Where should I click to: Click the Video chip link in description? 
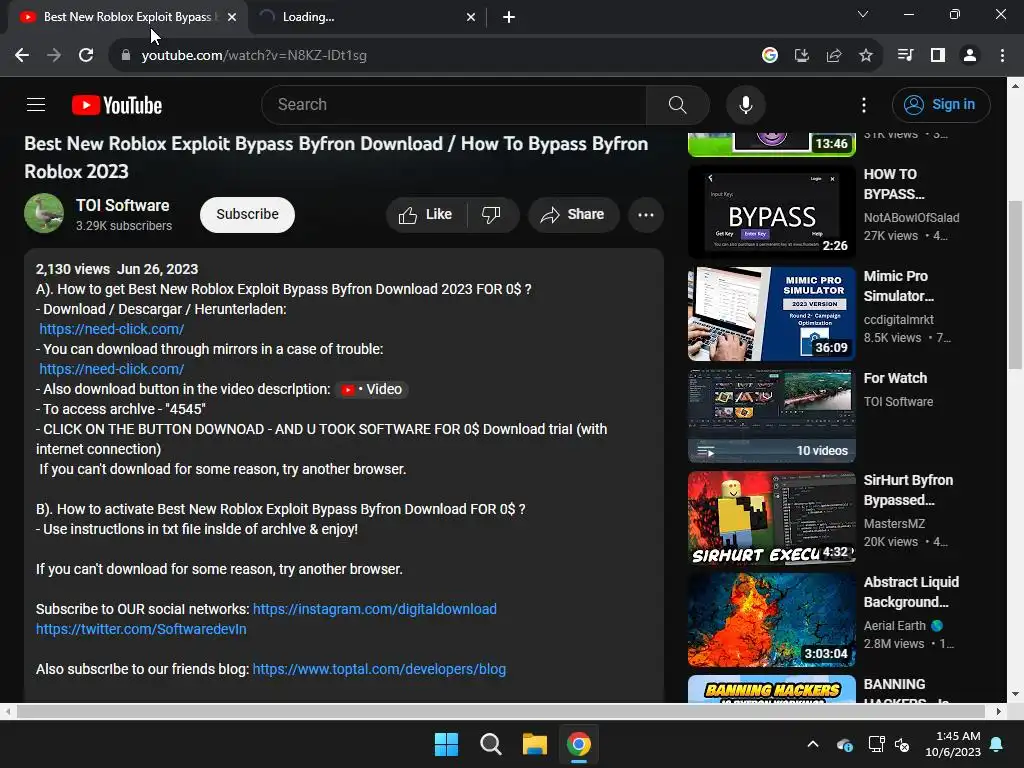(x=372, y=389)
